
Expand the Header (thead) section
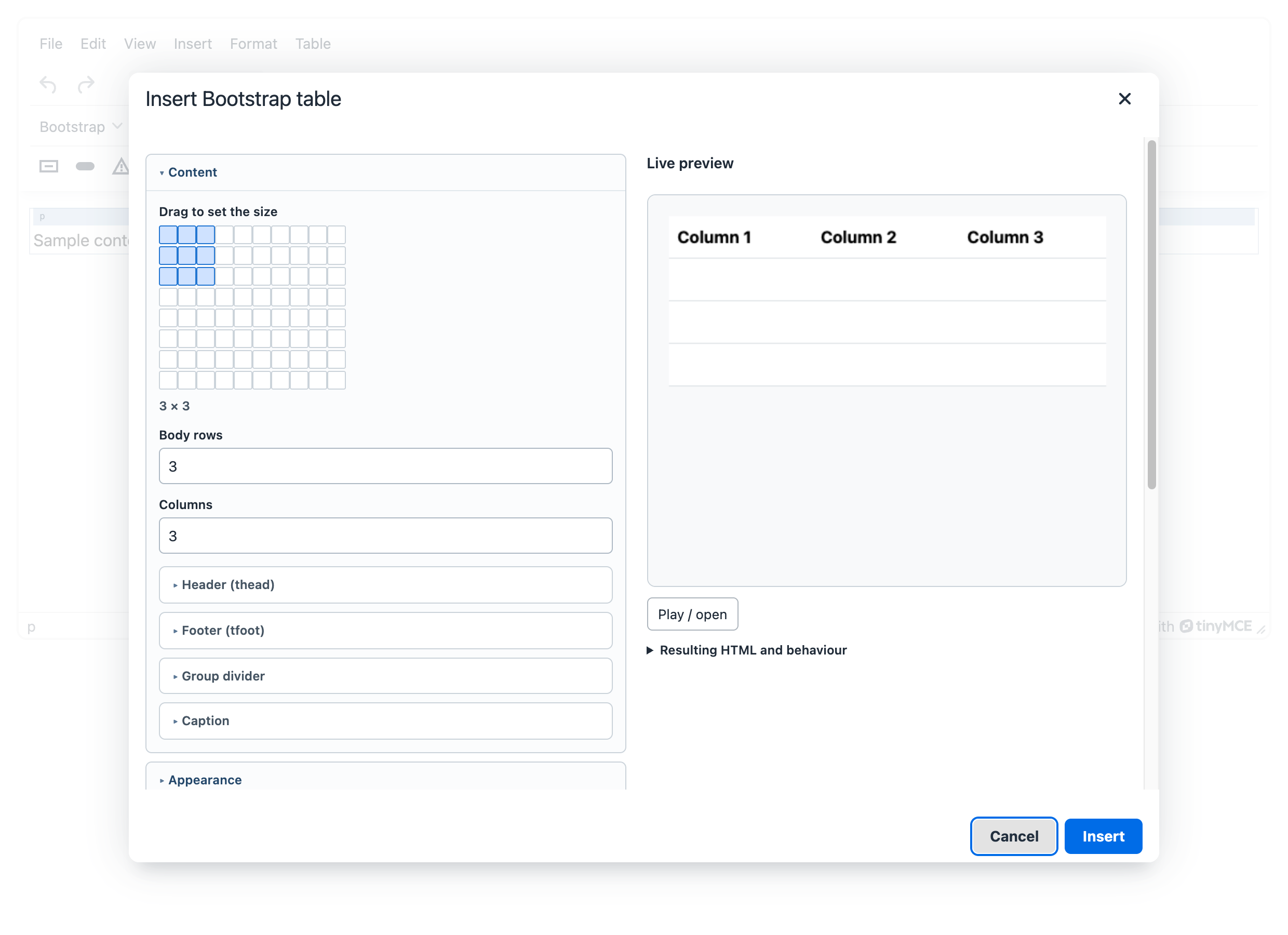(385, 584)
